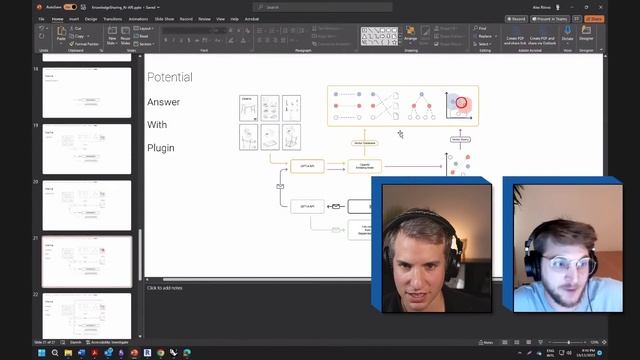Switch to the Slide Show tab
This screenshot has width=640, height=360.
pyautogui.click(x=164, y=19)
